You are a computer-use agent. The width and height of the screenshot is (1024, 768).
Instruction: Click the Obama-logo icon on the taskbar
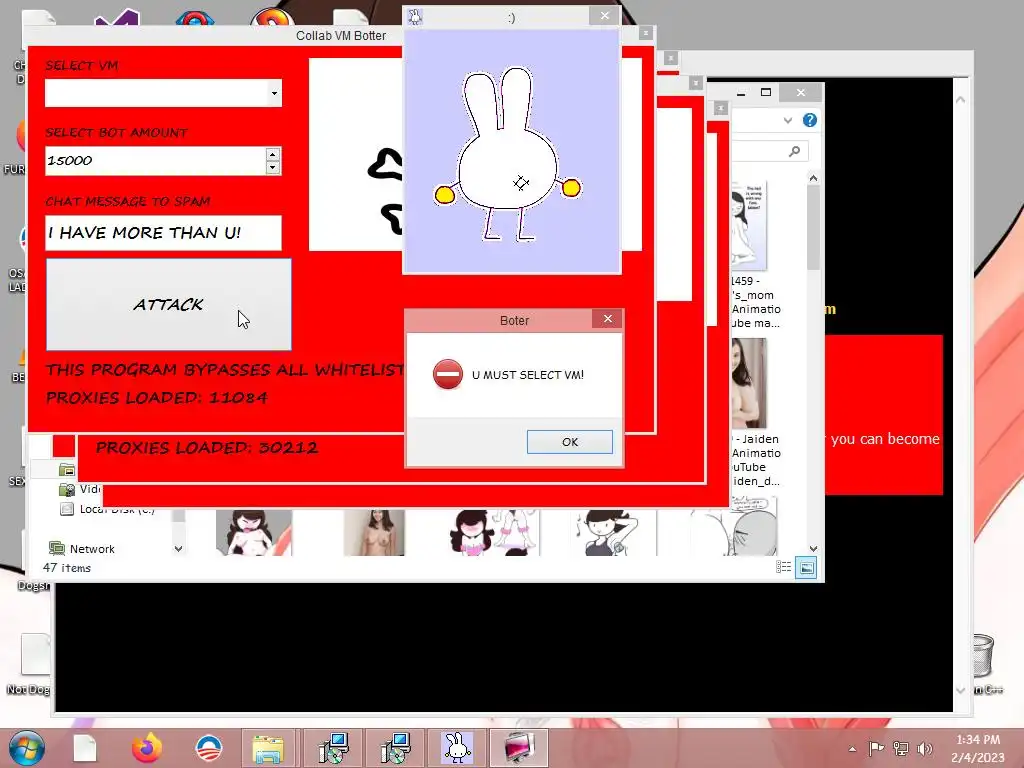[209, 748]
